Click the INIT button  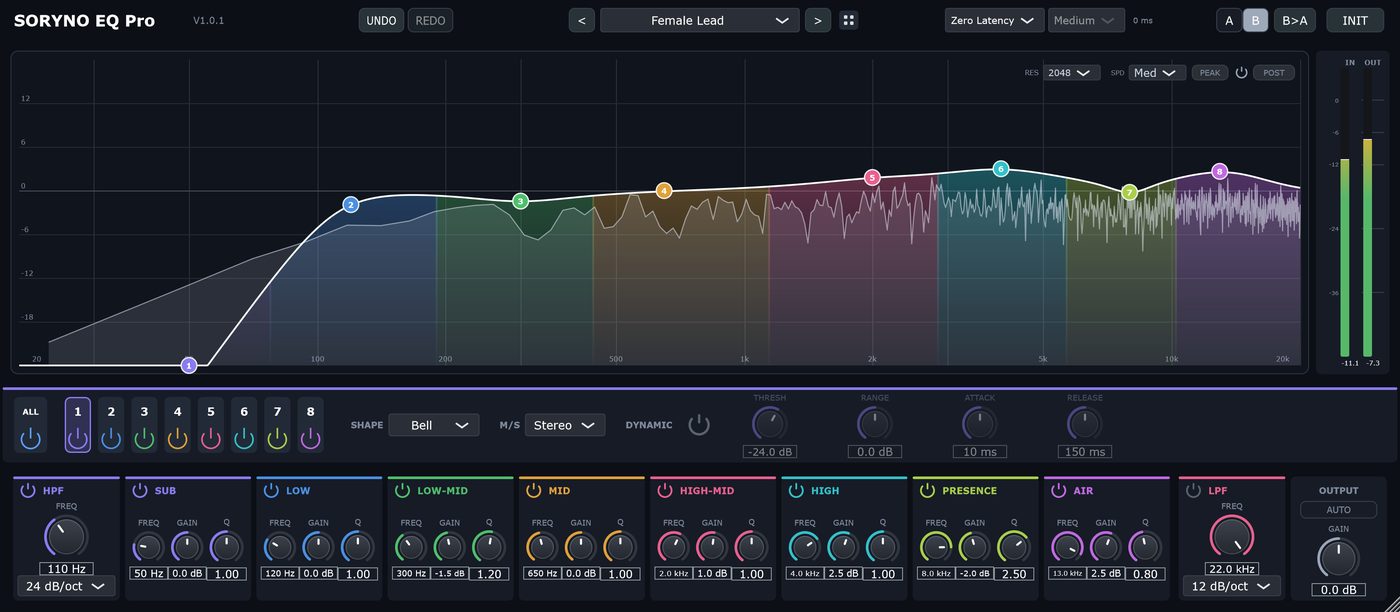pyautogui.click(x=1355, y=20)
